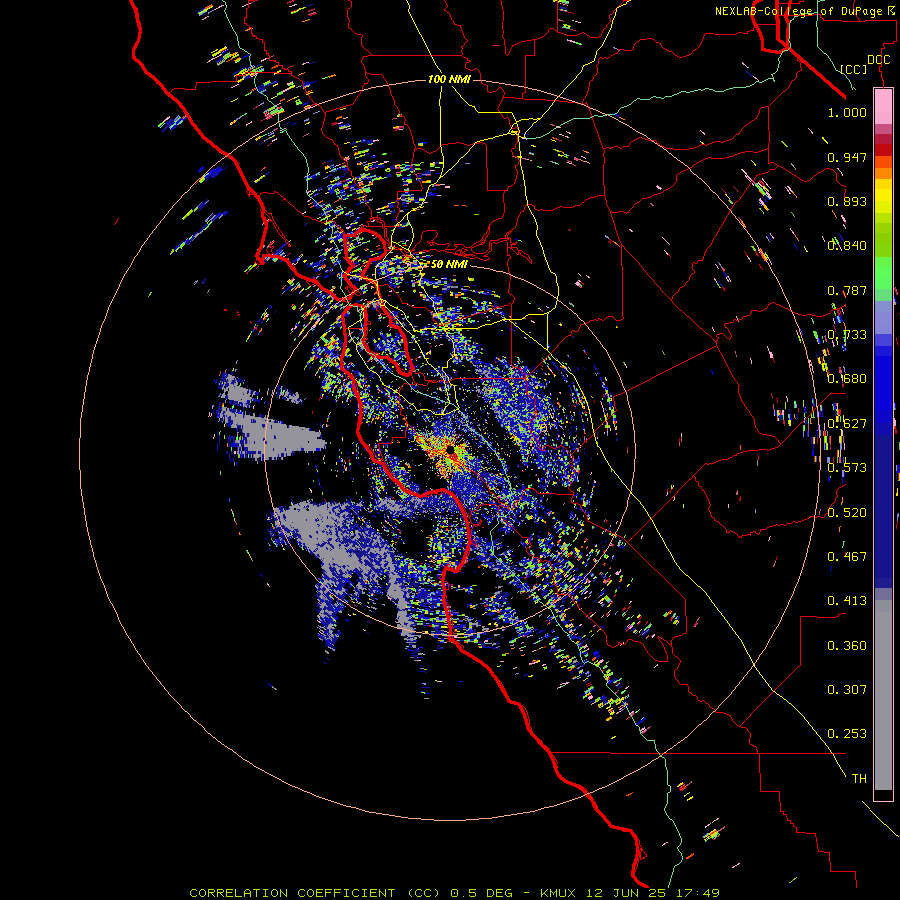Pick the orange color bar segment
This screenshot has width=900, height=900.
coord(883,173)
